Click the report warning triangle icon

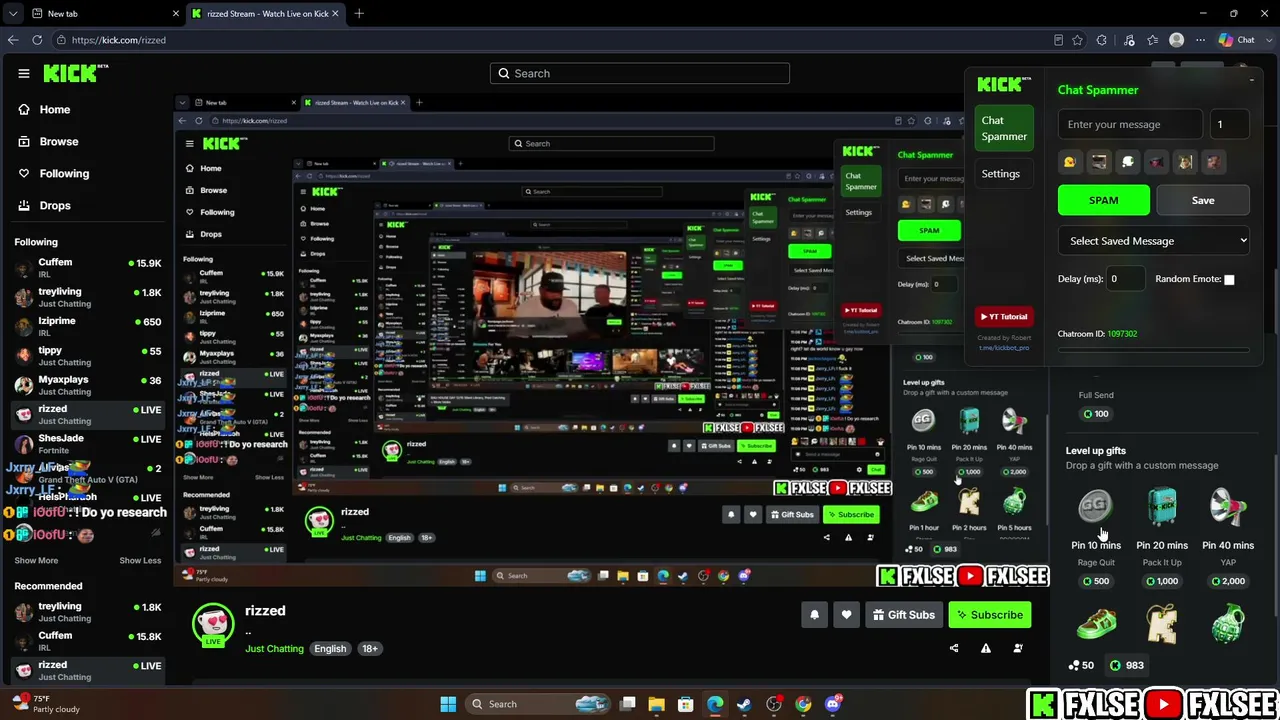tap(986, 648)
